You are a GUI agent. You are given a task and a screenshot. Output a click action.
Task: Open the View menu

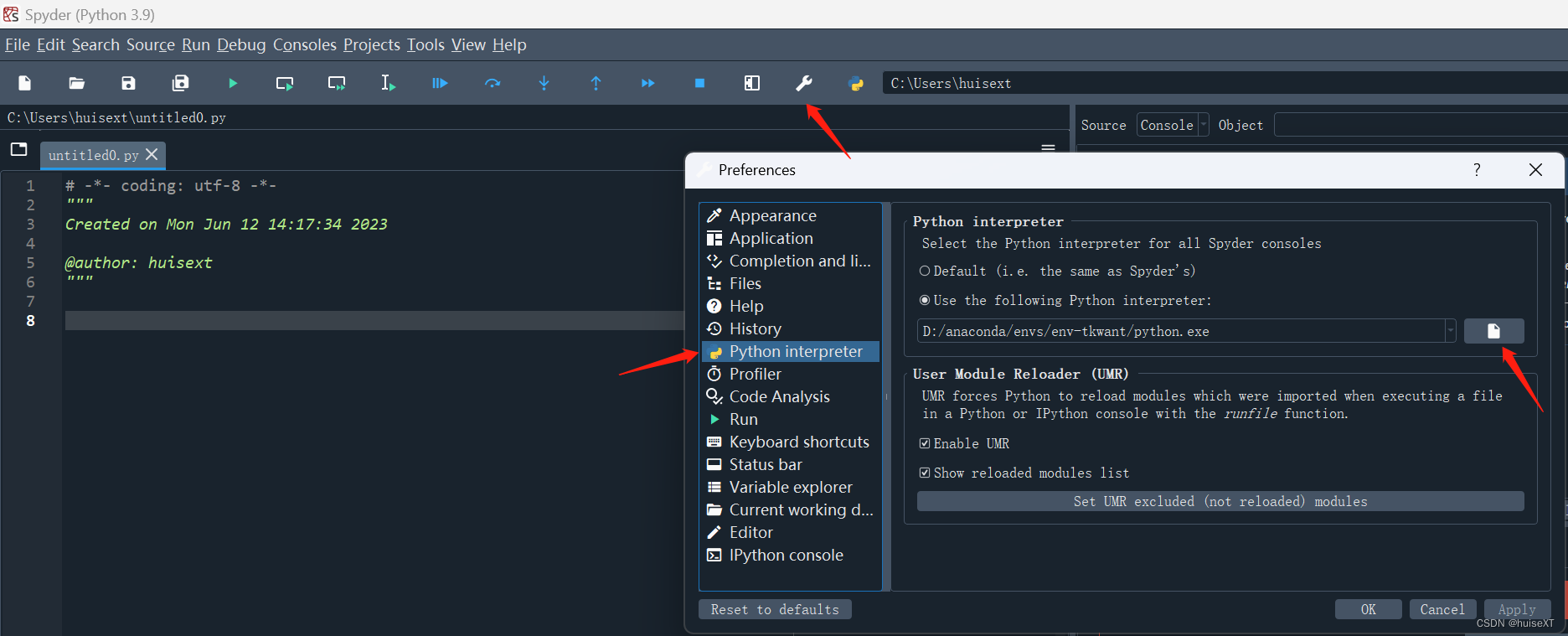468,44
